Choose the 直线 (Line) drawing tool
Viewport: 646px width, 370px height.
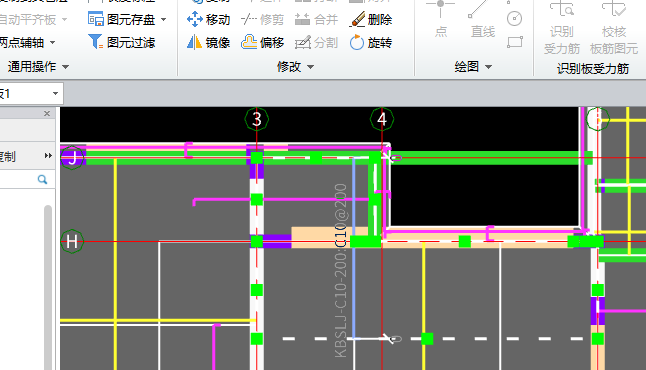pyautogui.click(x=482, y=19)
